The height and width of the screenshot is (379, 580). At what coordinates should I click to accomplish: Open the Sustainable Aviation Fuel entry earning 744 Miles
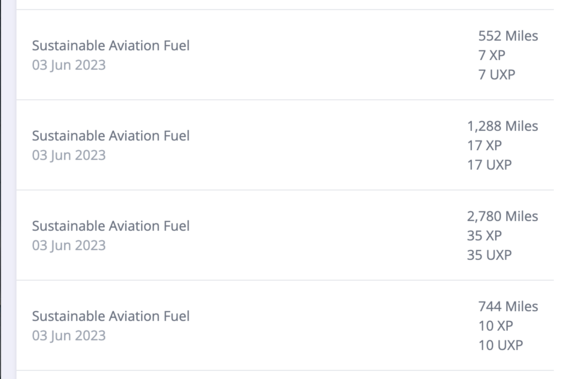(x=285, y=325)
